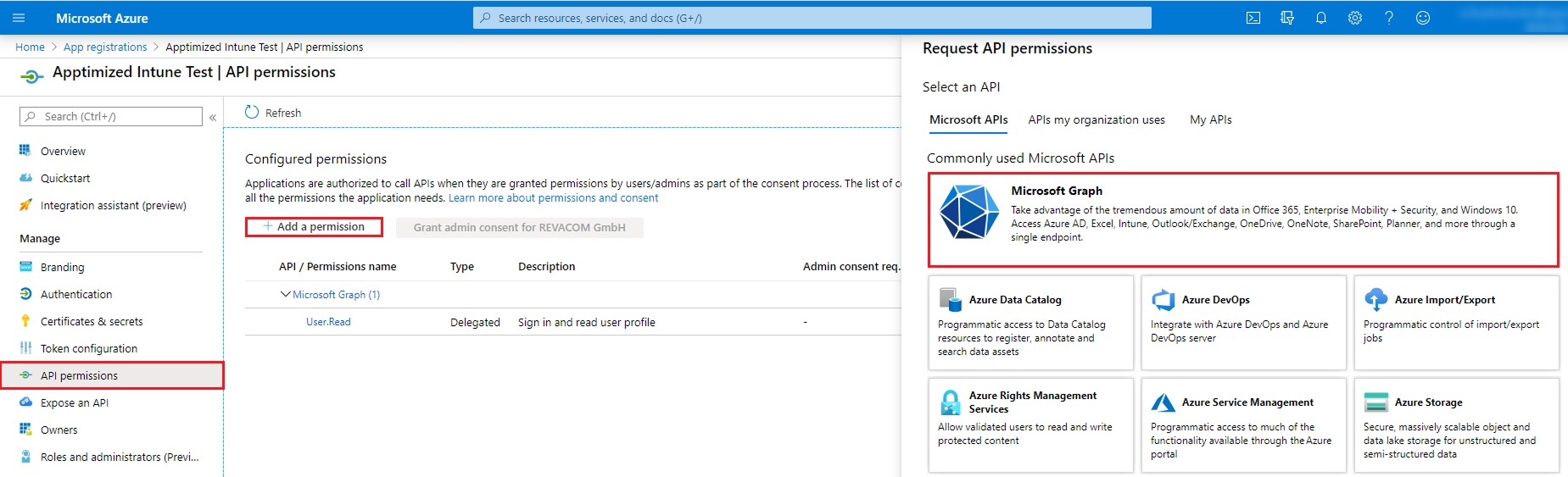Screen dimensions: 1568x477
Task: Click the Azure Service Management icon
Action: [1163, 402]
